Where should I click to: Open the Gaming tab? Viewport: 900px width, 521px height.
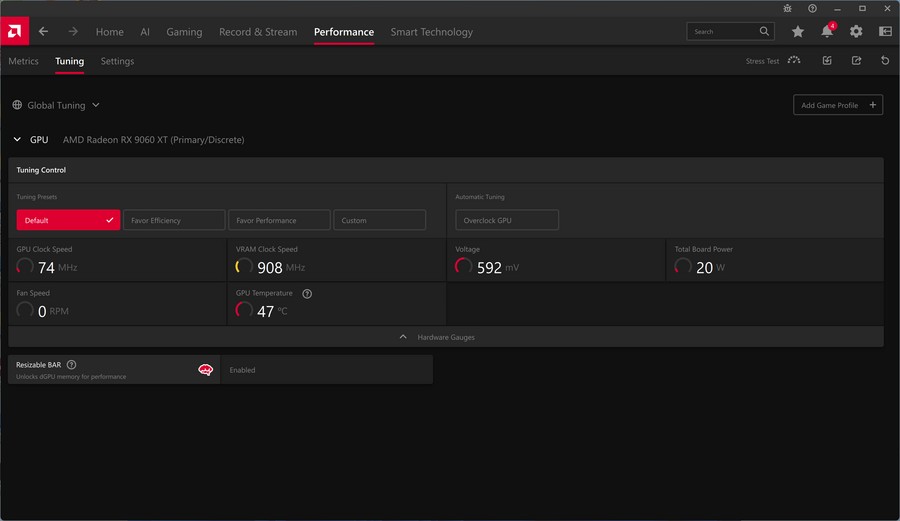coord(184,32)
